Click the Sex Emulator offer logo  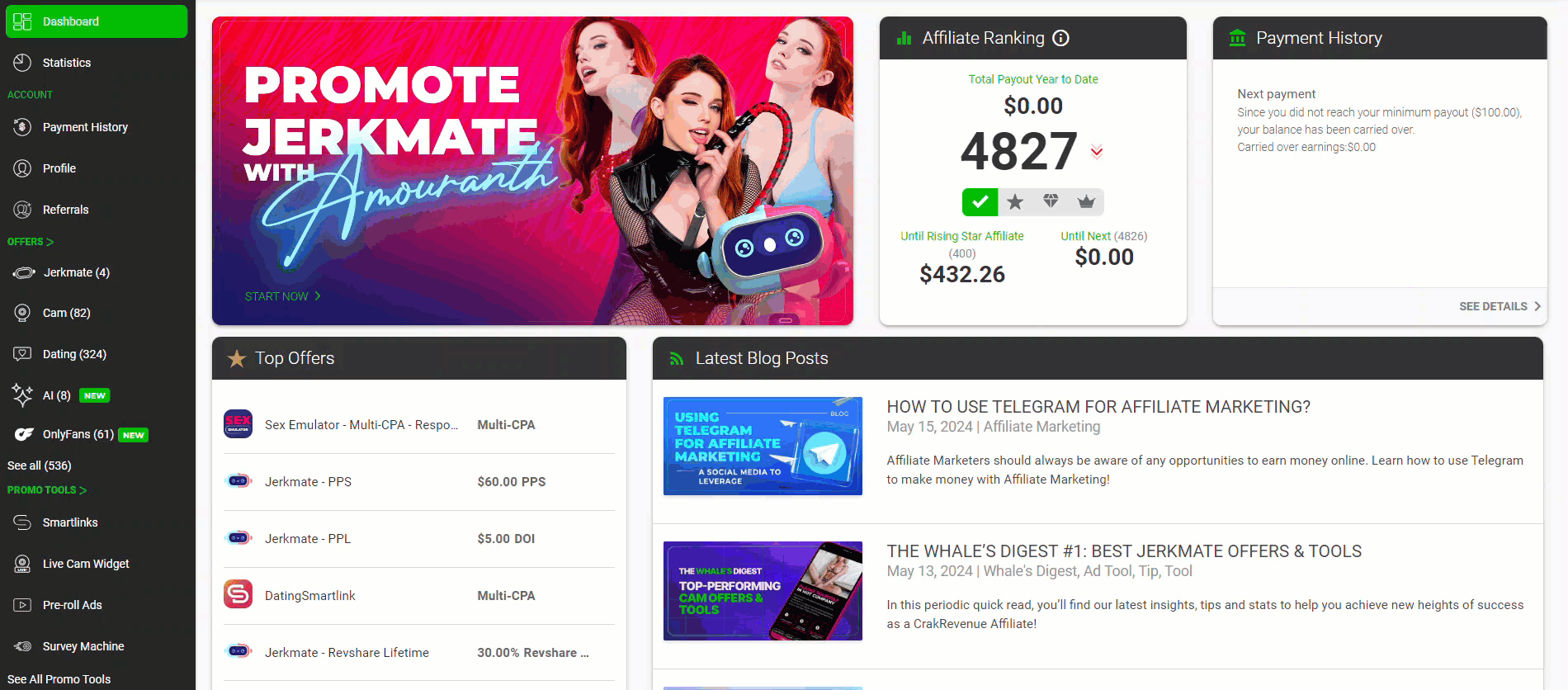point(239,424)
